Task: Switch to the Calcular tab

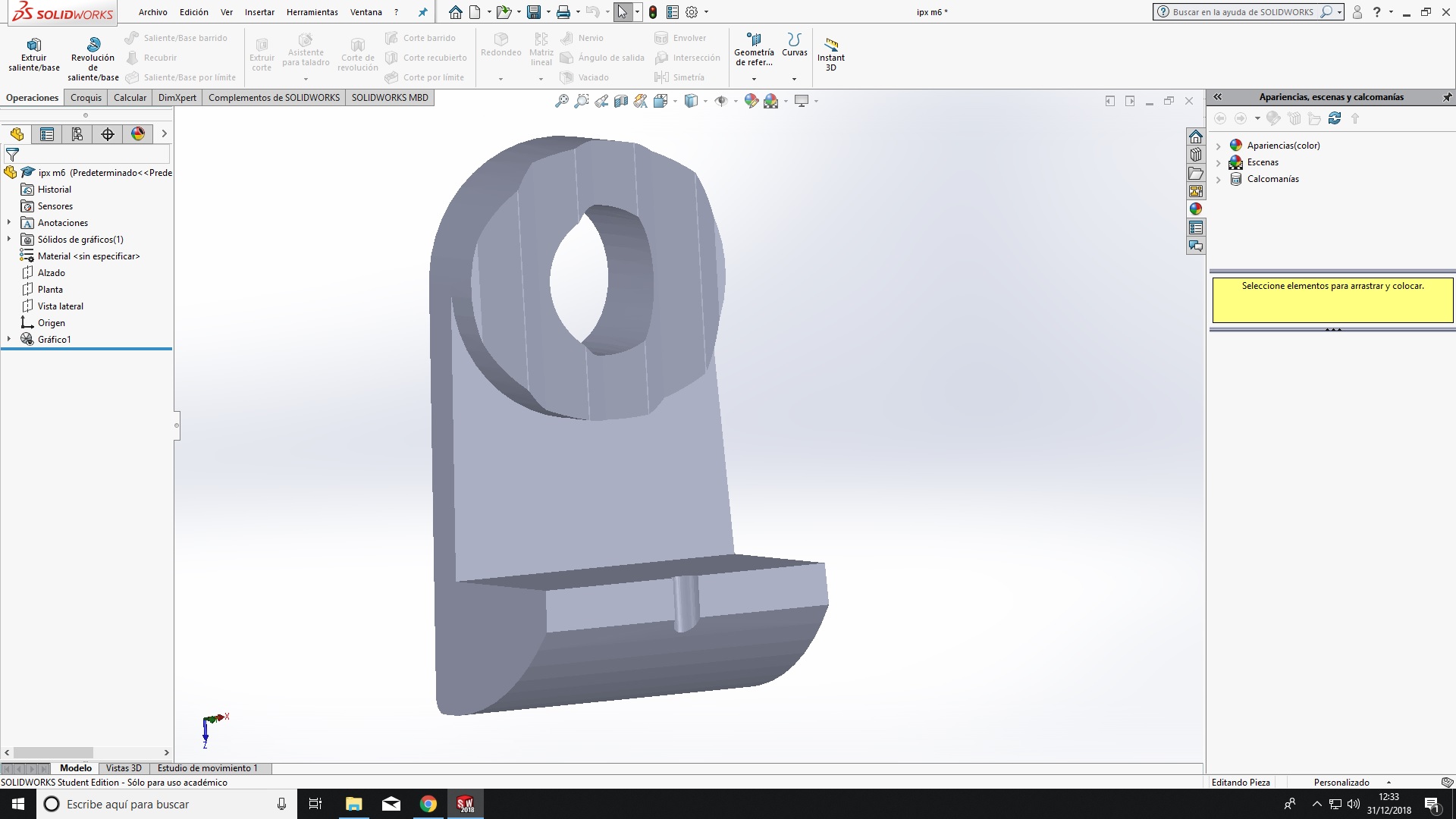Action: 130,98
